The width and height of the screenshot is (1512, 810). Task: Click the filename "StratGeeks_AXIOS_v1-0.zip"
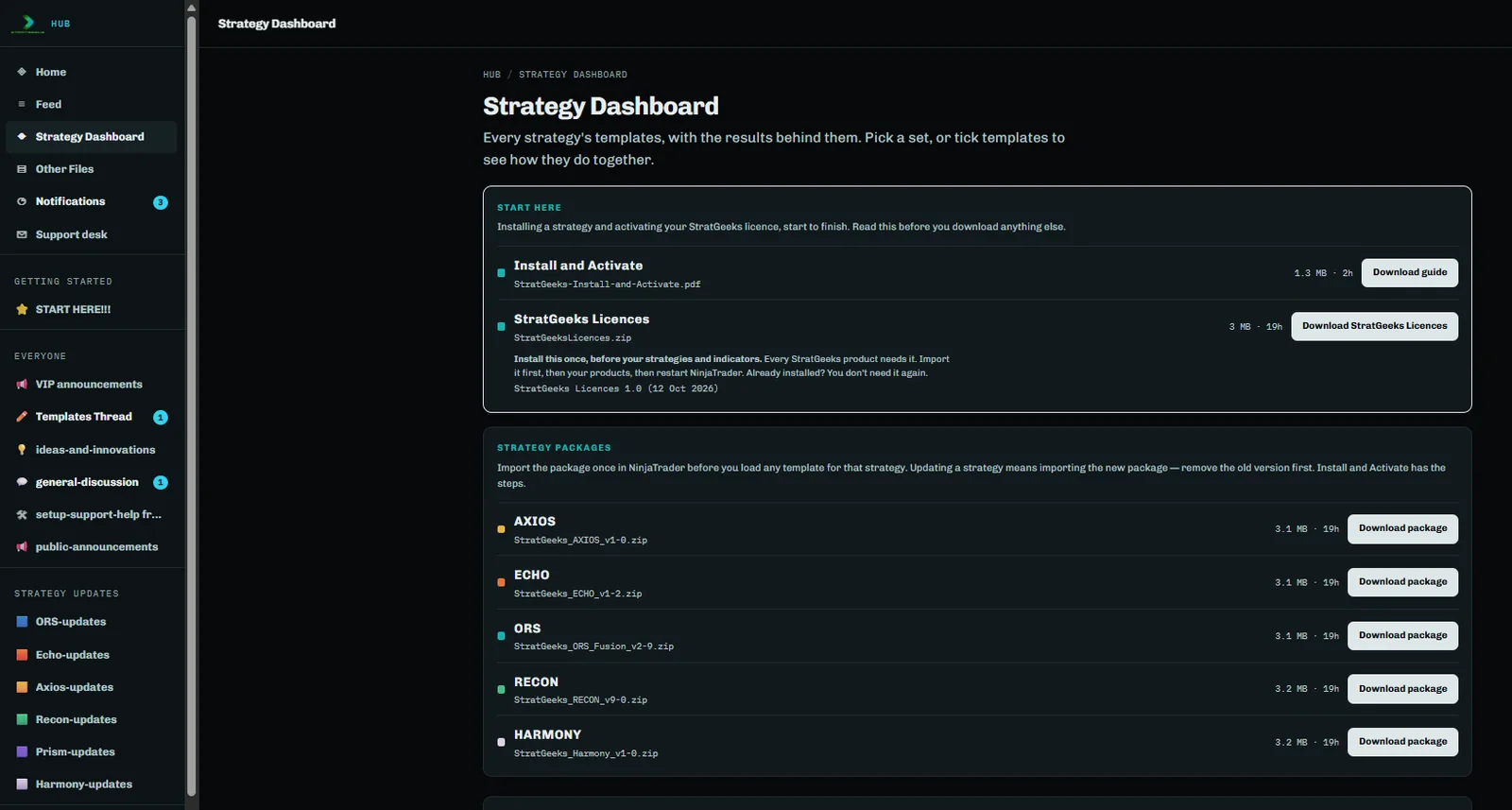tap(580, 541)
